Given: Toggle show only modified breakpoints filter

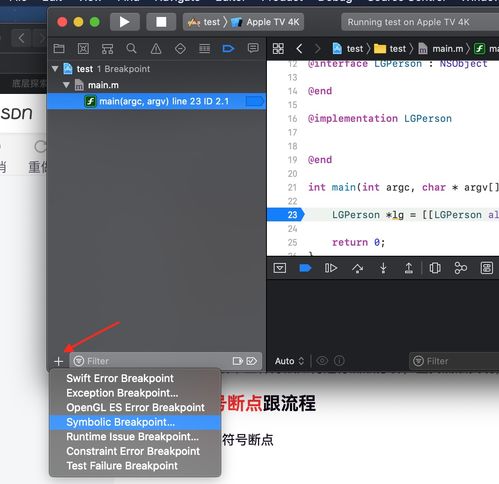Looking at the screenshot, I should coord(252,361).
